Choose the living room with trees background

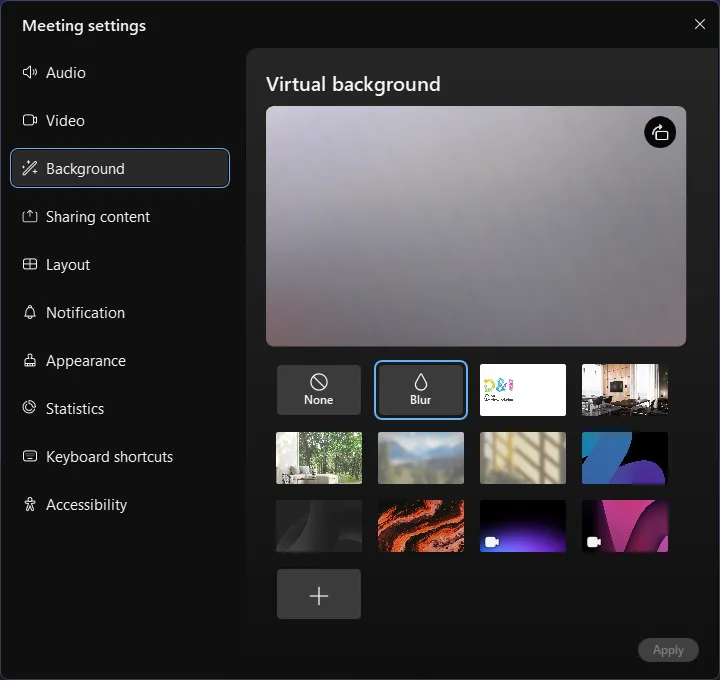coord(319,458)
